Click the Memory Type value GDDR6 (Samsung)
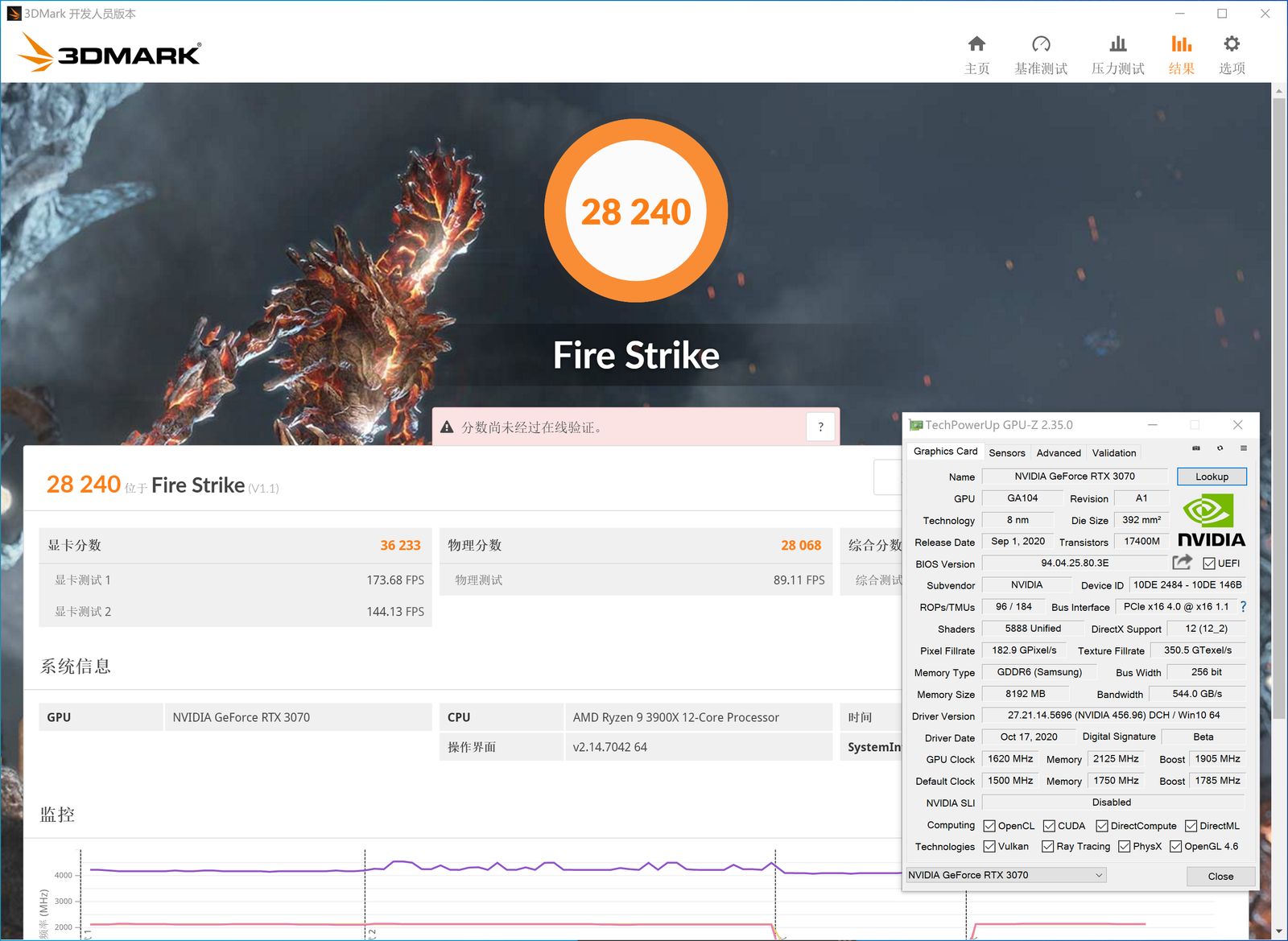This screenshot has width=1288, height=941. click(x=1039, y=672)
